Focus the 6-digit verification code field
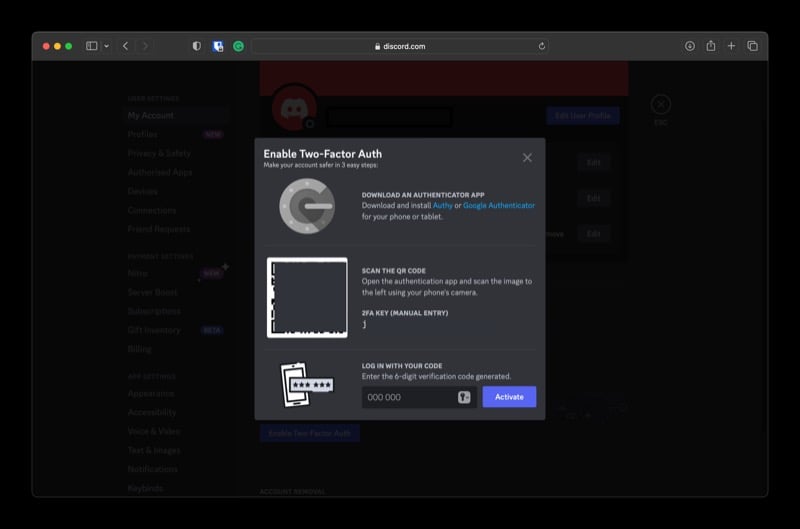 [419, 397]
